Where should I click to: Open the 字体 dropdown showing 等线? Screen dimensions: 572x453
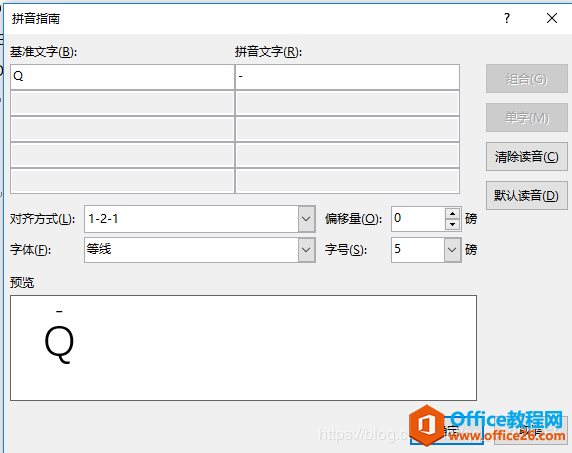pyautogui.click(x=306, y=250)
